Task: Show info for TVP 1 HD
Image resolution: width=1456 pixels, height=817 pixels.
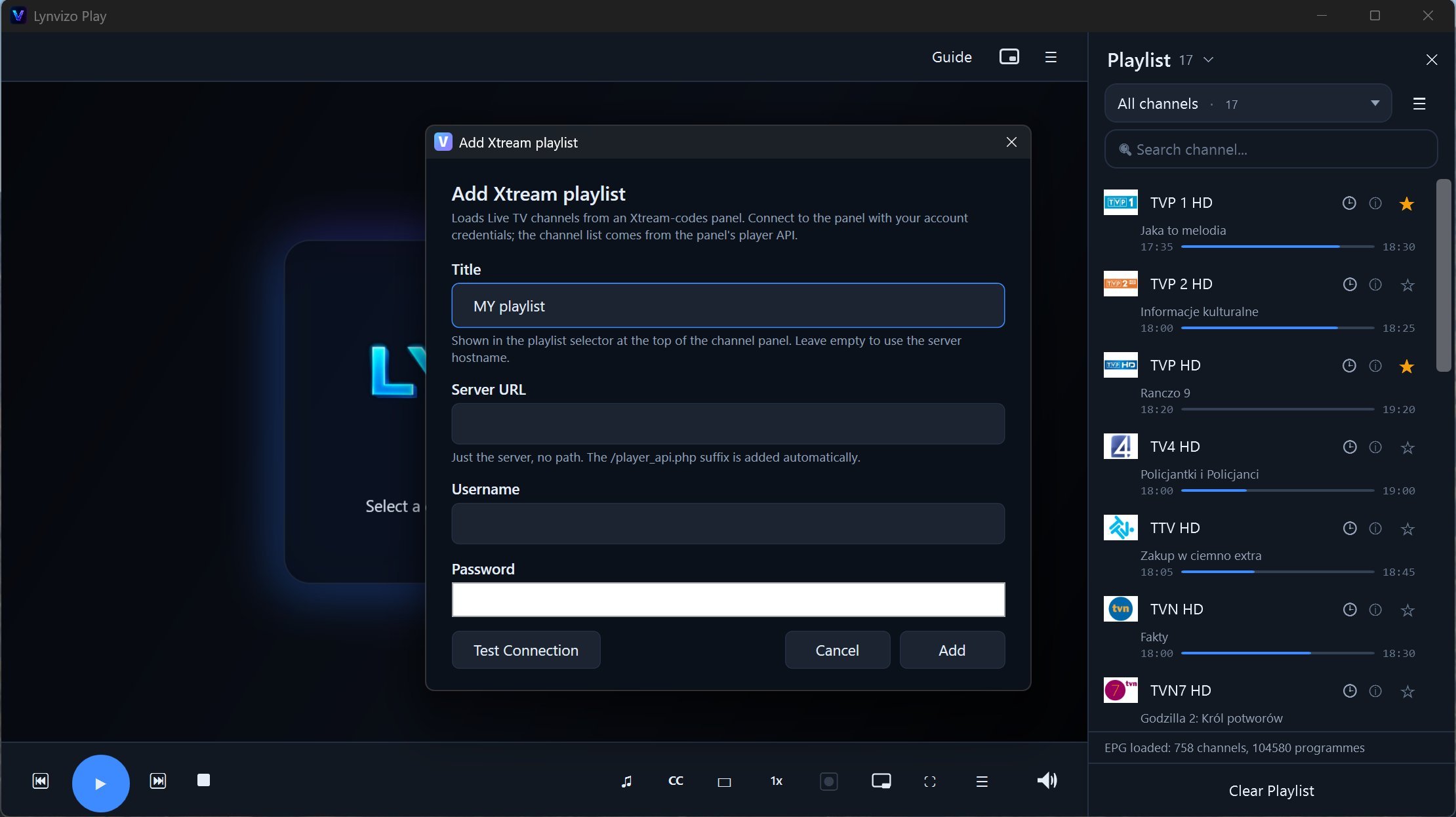Action: 1375,203
